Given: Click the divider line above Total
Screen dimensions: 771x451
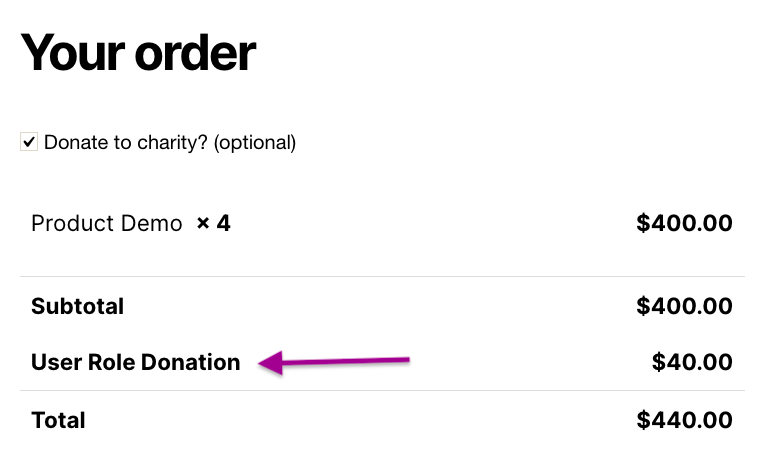Looking at the screenshot, I should click(382, 391).
